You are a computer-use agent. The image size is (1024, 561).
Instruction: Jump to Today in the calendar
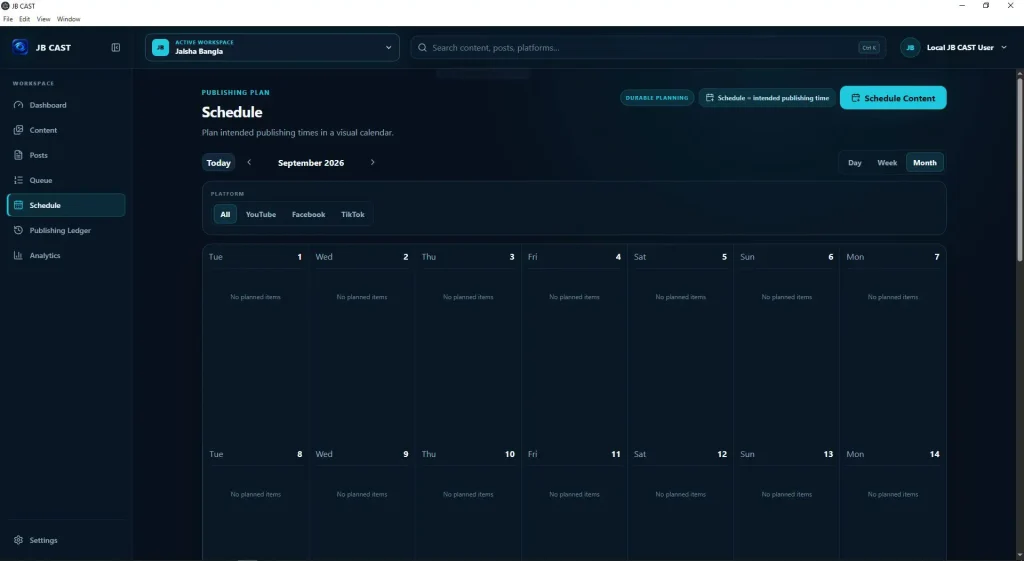tap(218, 163)
